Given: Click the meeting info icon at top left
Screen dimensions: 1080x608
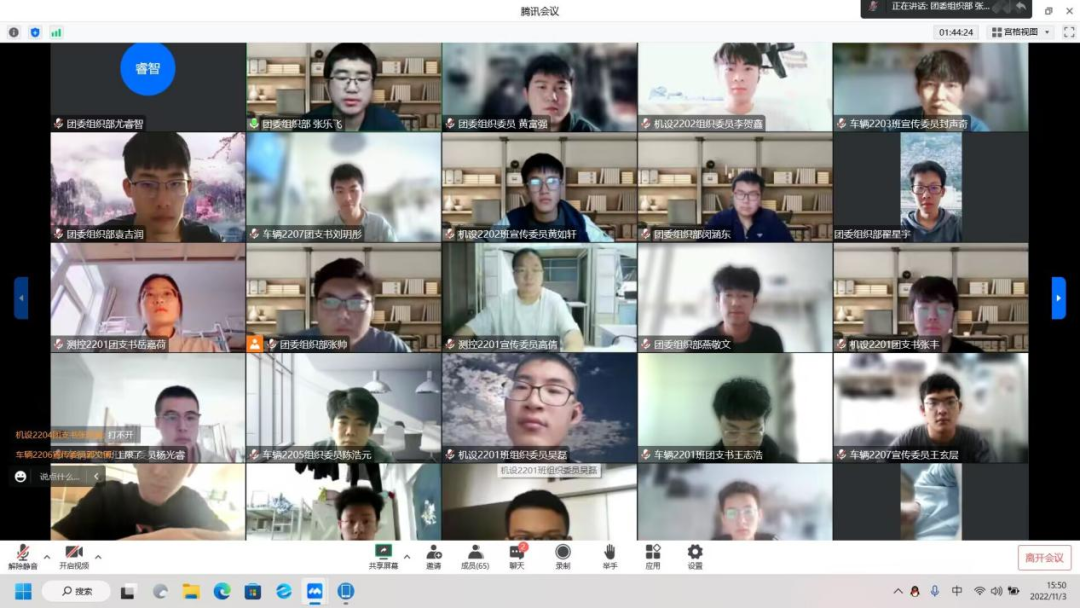Looking at the screenshot, I should (14, 32).
